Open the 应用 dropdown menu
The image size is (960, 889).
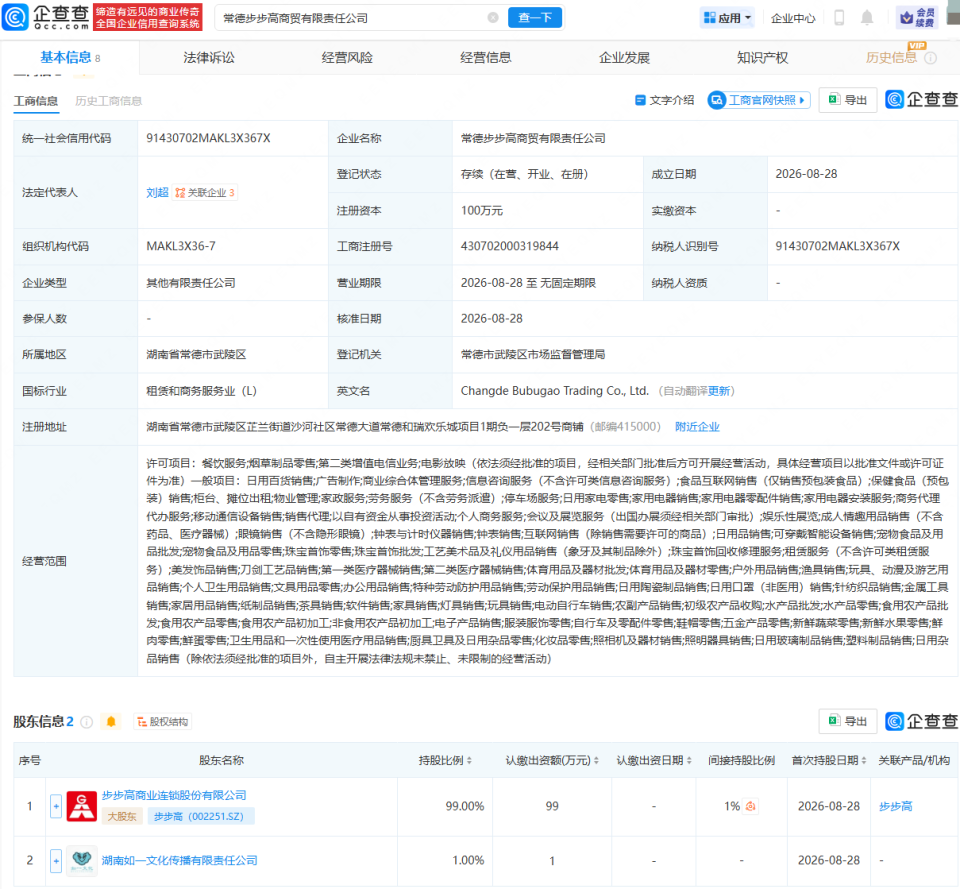(727, 18)
